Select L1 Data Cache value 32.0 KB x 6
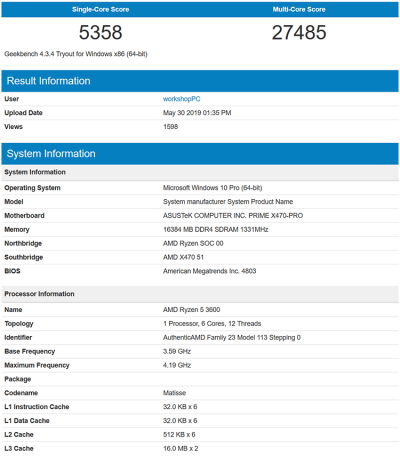The width and height of the screenshot is (400, 456). [x=180, y=421]
